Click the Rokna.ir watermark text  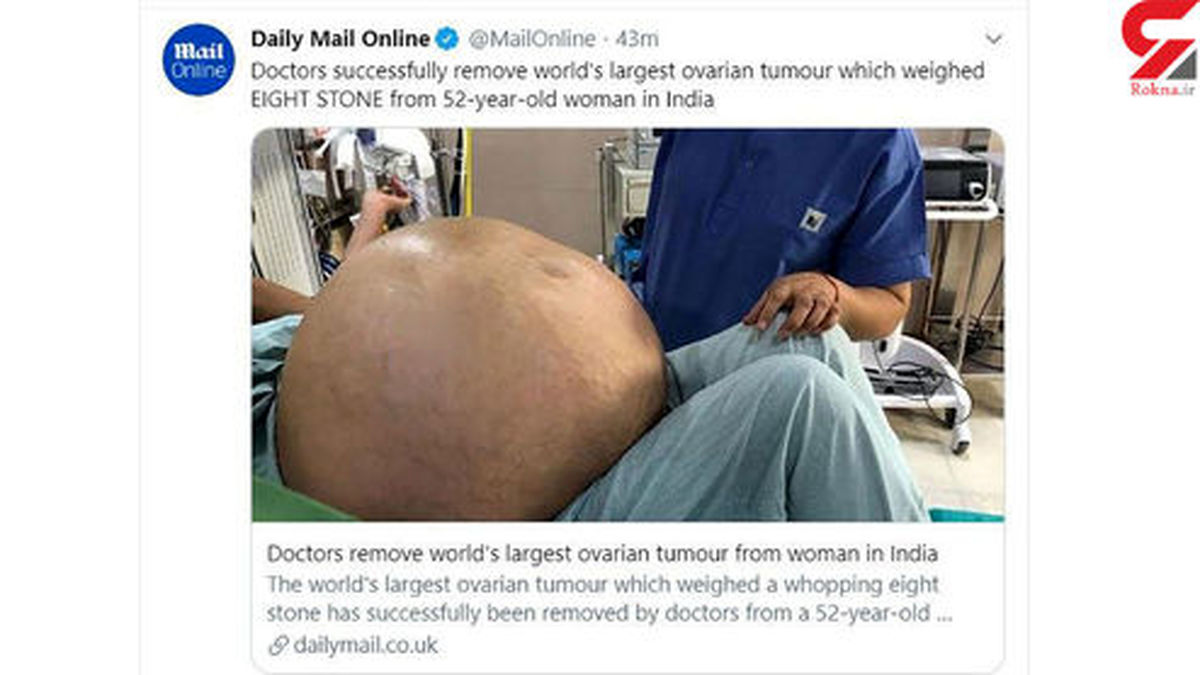tap(1162, 89)
